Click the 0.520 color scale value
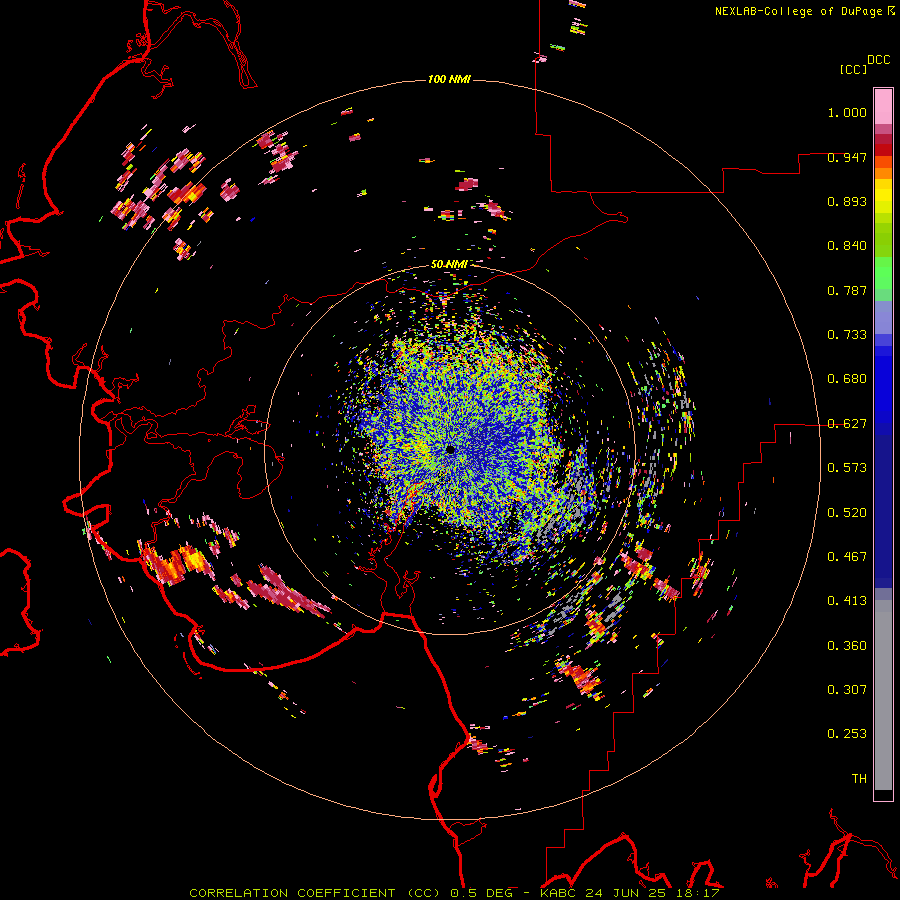This screenshot has width=900, height=900. click(x=847, y=513)
